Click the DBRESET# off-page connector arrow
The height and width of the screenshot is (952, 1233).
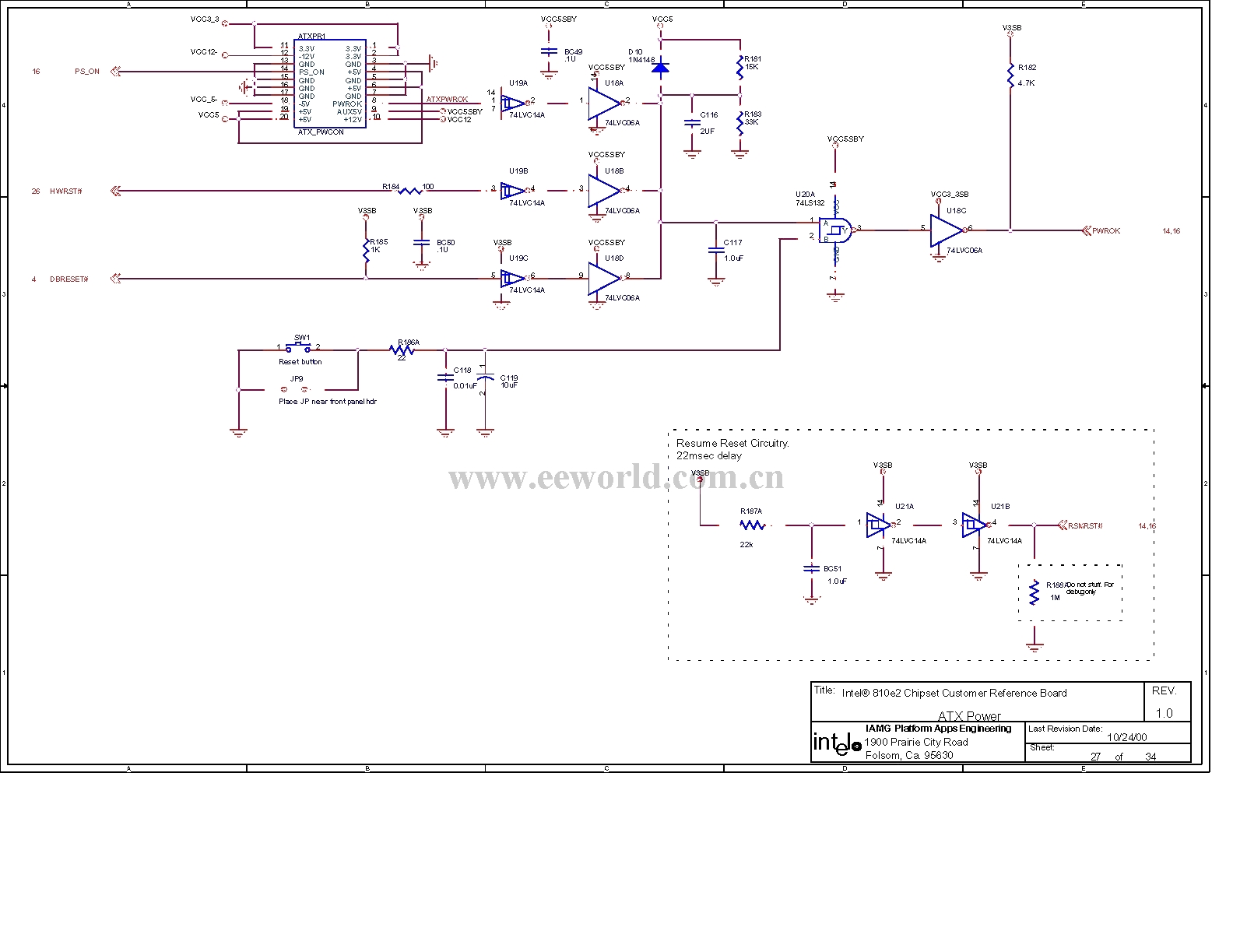click(116, 279)
